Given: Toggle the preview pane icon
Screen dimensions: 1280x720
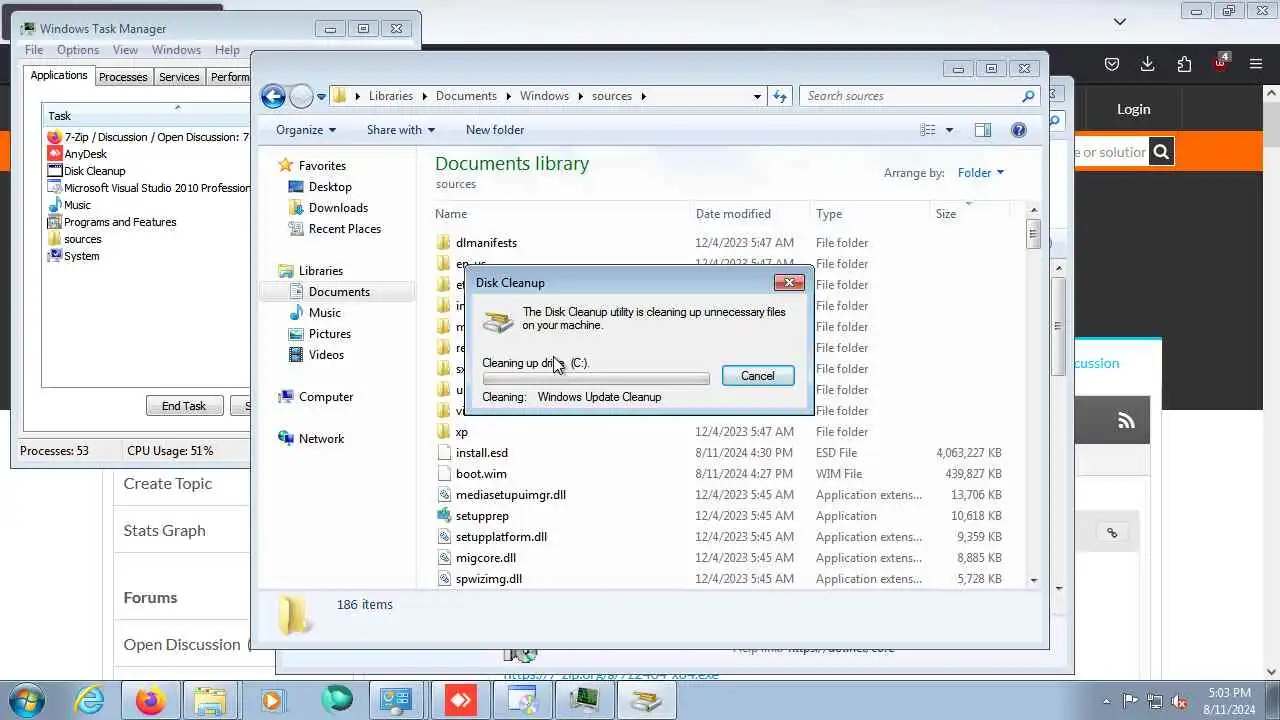Looking at the screenshot, I should [983, 130].
